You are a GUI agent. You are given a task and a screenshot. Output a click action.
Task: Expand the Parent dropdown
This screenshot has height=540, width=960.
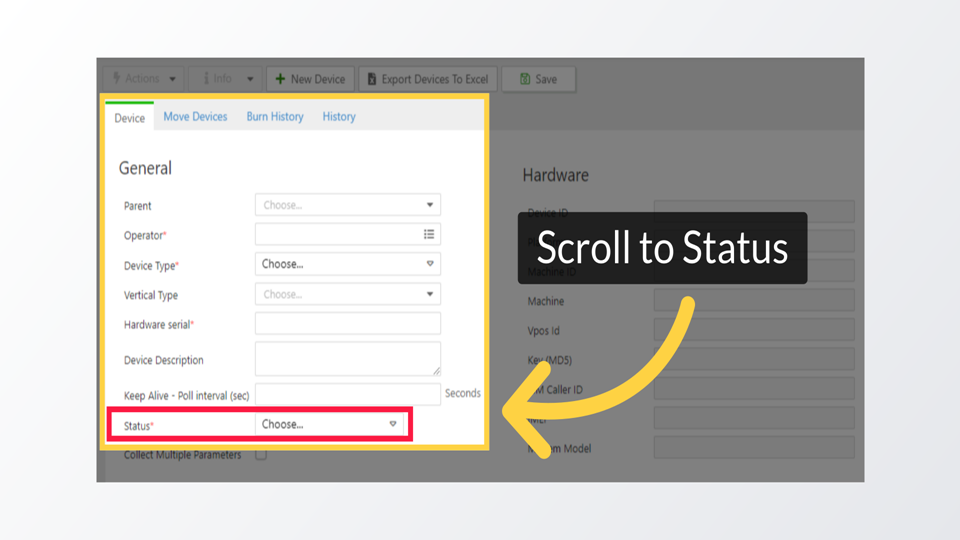(x=348, y=205)
